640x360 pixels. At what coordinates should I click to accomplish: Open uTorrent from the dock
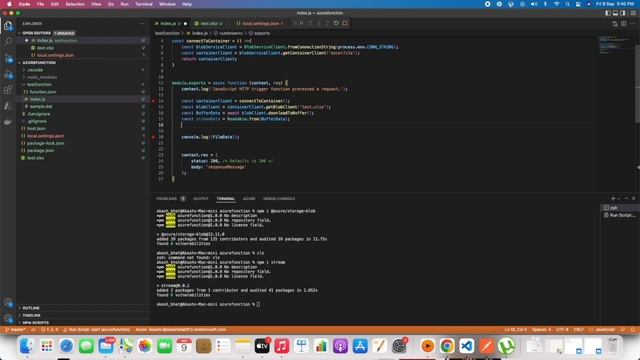506,346
